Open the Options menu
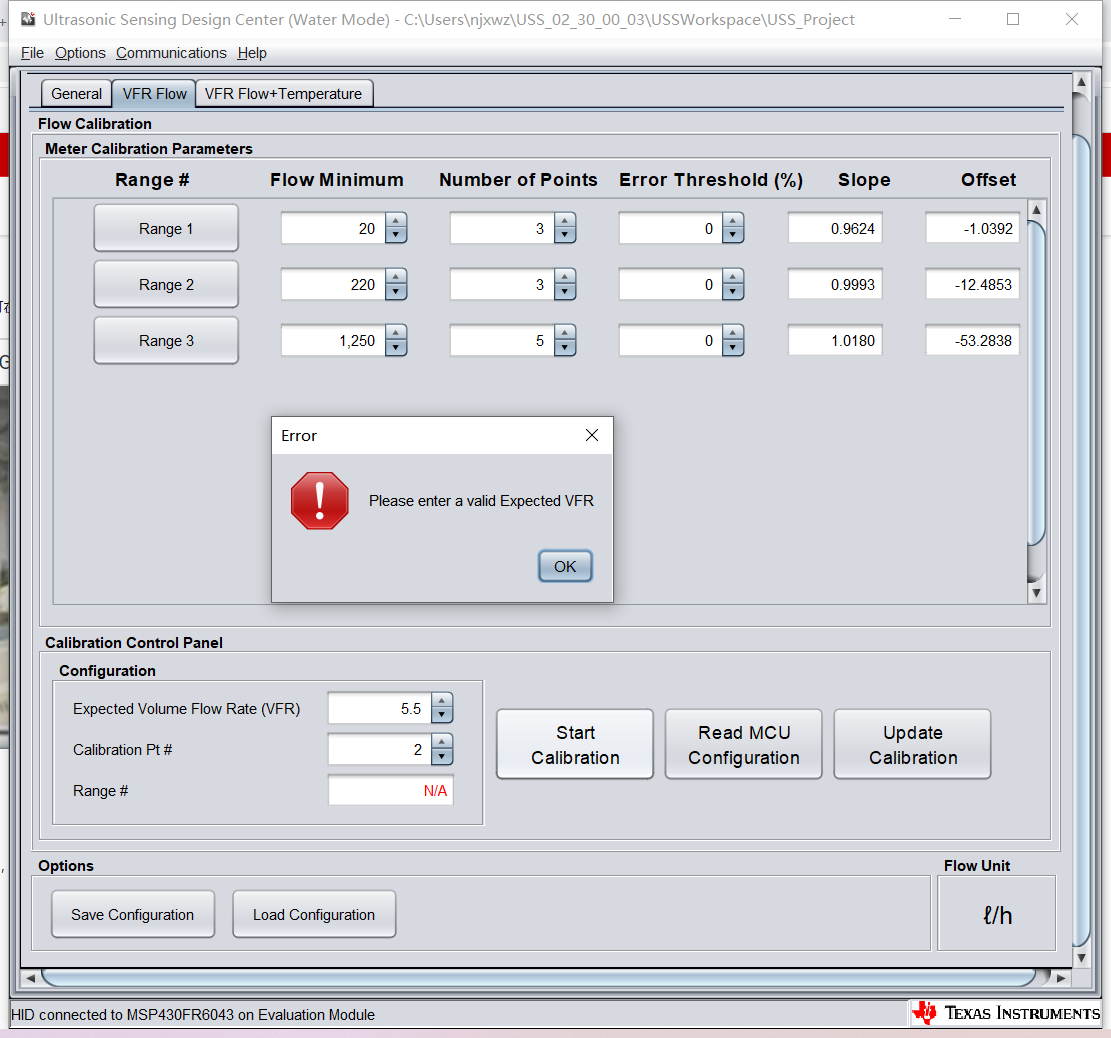Viewport: 1111px width, 1038px height. [80, 53]
